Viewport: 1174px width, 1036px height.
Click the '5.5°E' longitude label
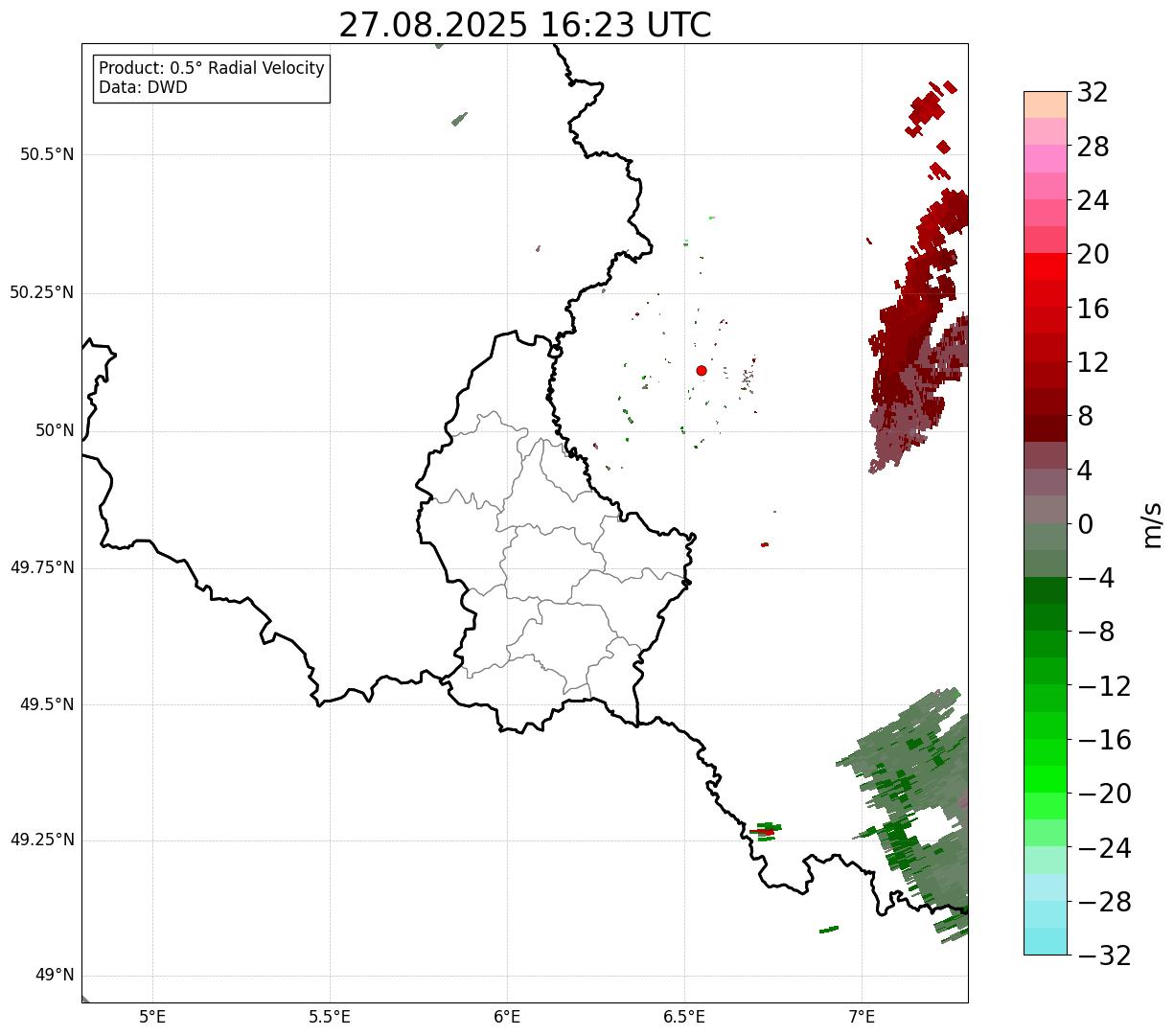[330, 1016]
